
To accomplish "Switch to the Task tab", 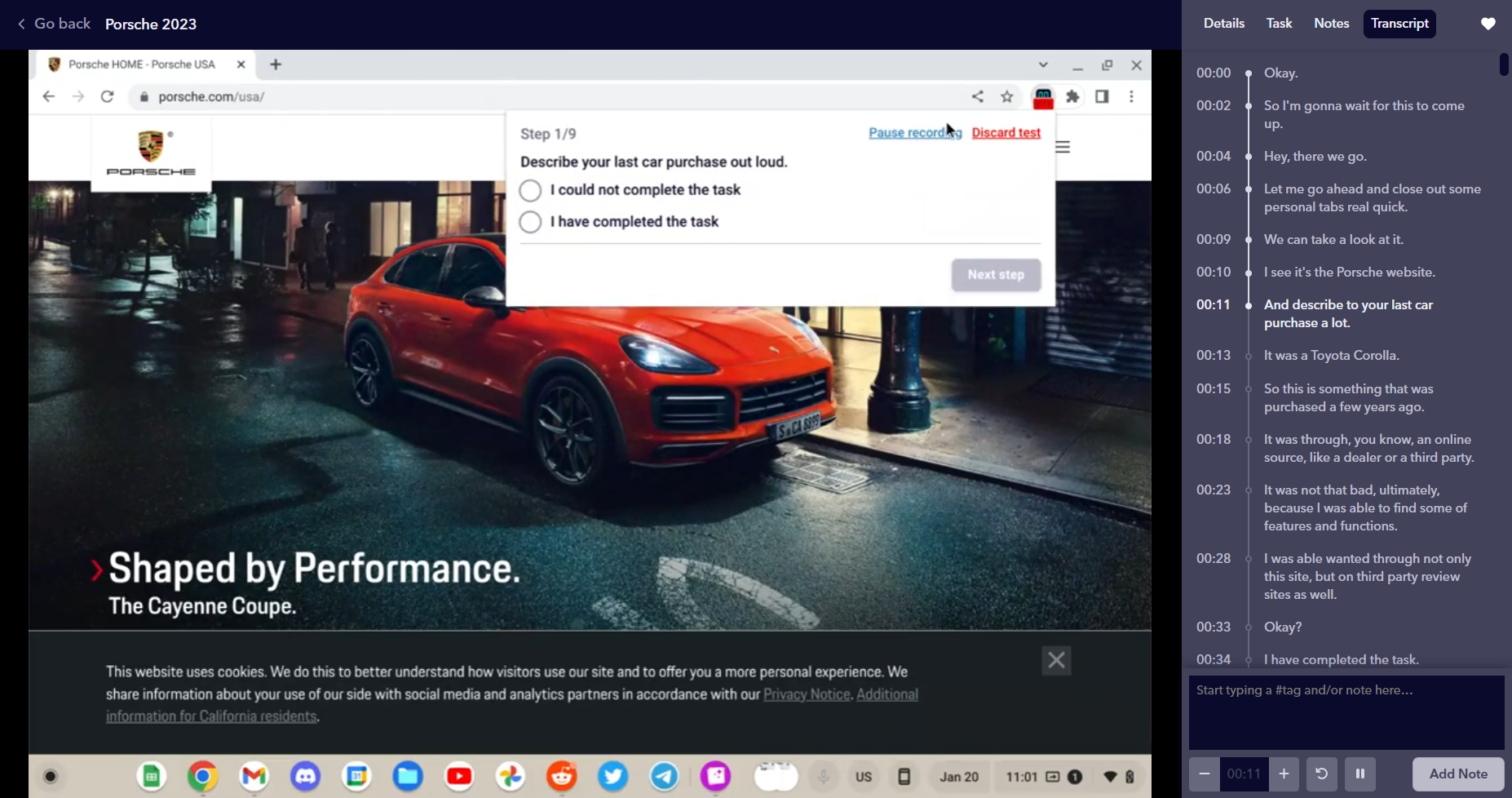I will click(1279, 24).
